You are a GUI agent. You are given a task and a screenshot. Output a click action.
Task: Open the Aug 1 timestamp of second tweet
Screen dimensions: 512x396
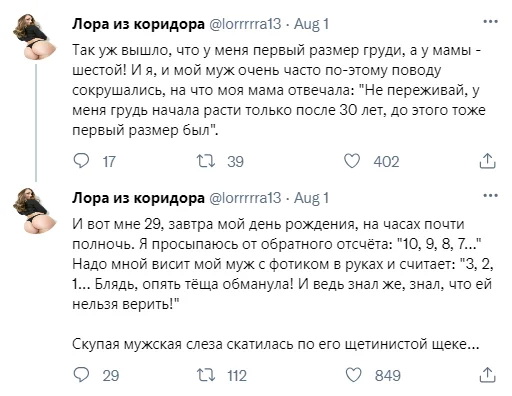(x=311, y=198)
